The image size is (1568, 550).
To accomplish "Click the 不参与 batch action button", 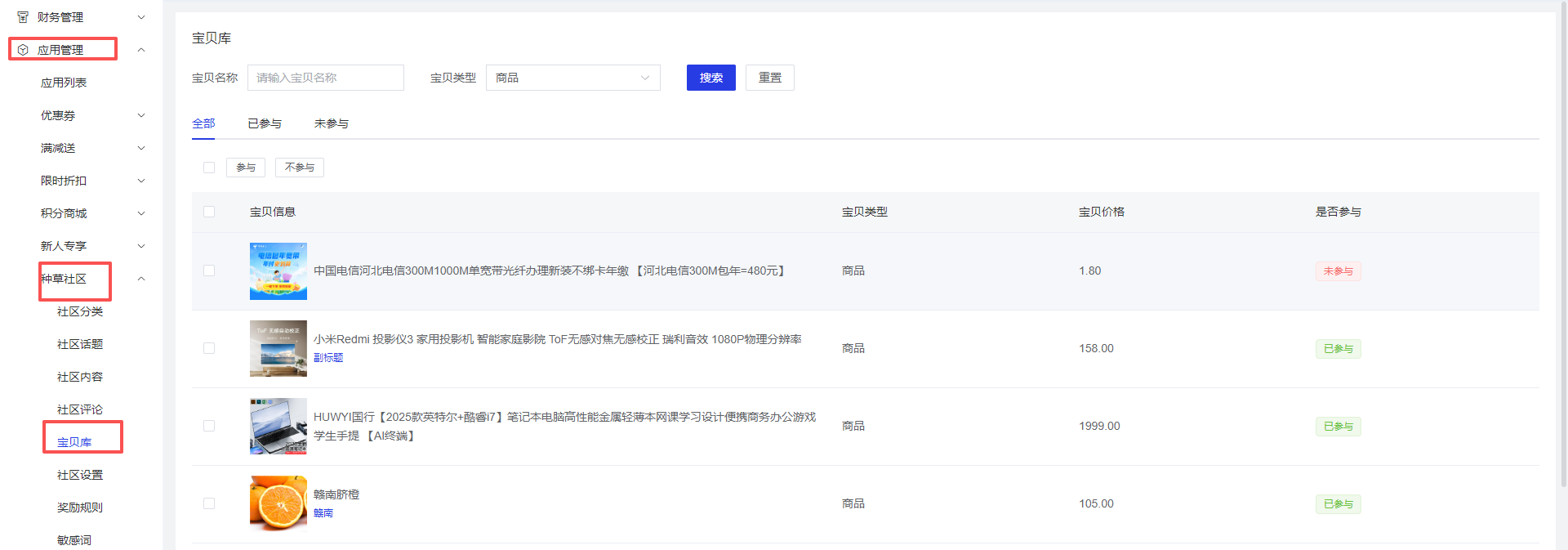I will [x=299, y=168].
